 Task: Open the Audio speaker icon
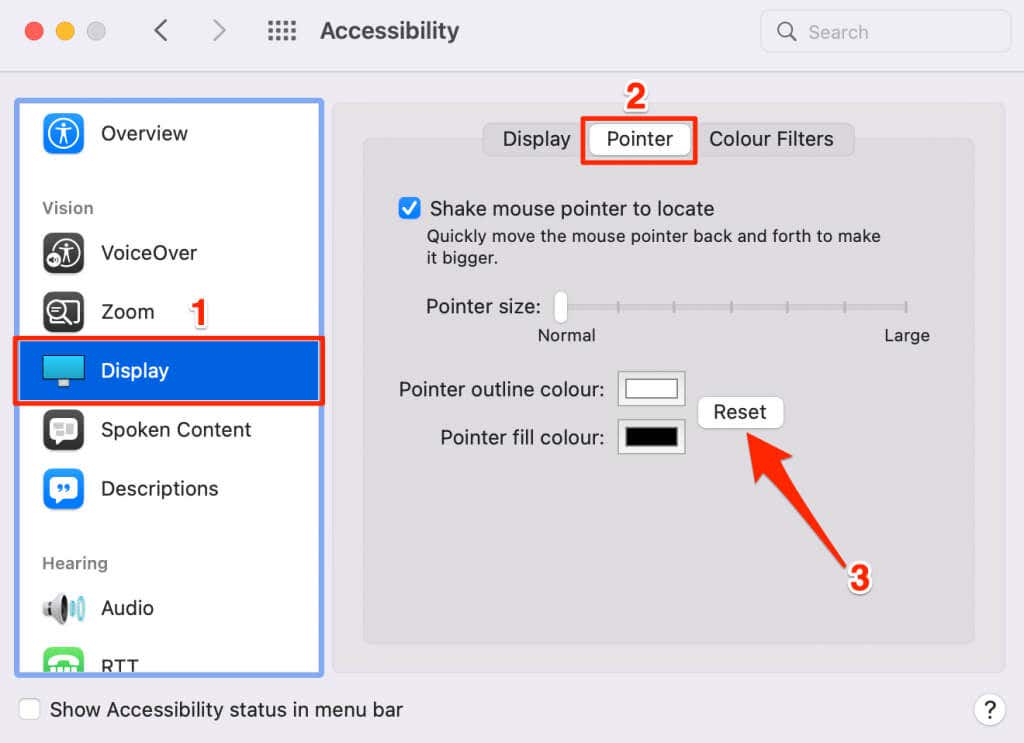click(63, 608)
